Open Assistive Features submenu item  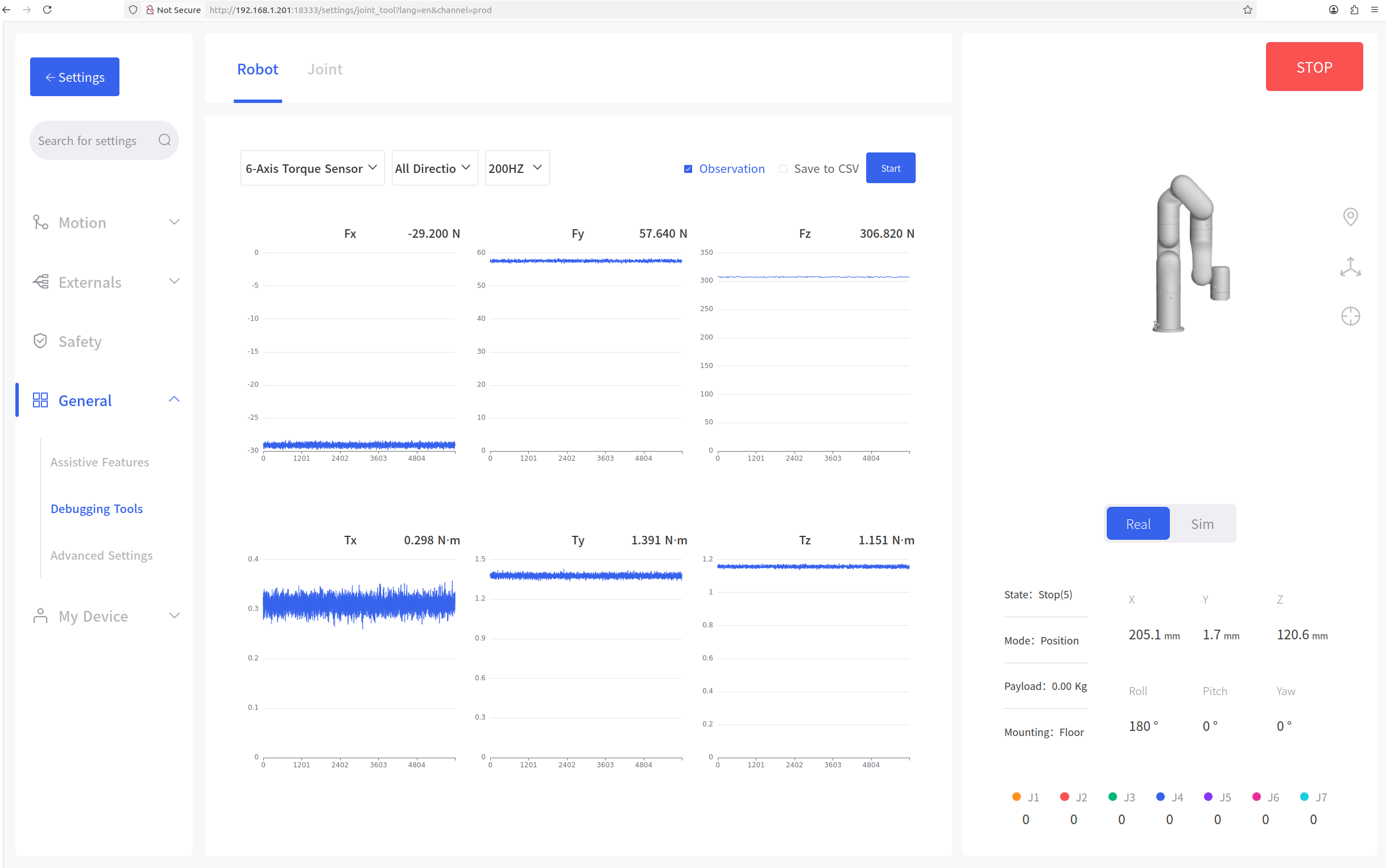[100, 462]
